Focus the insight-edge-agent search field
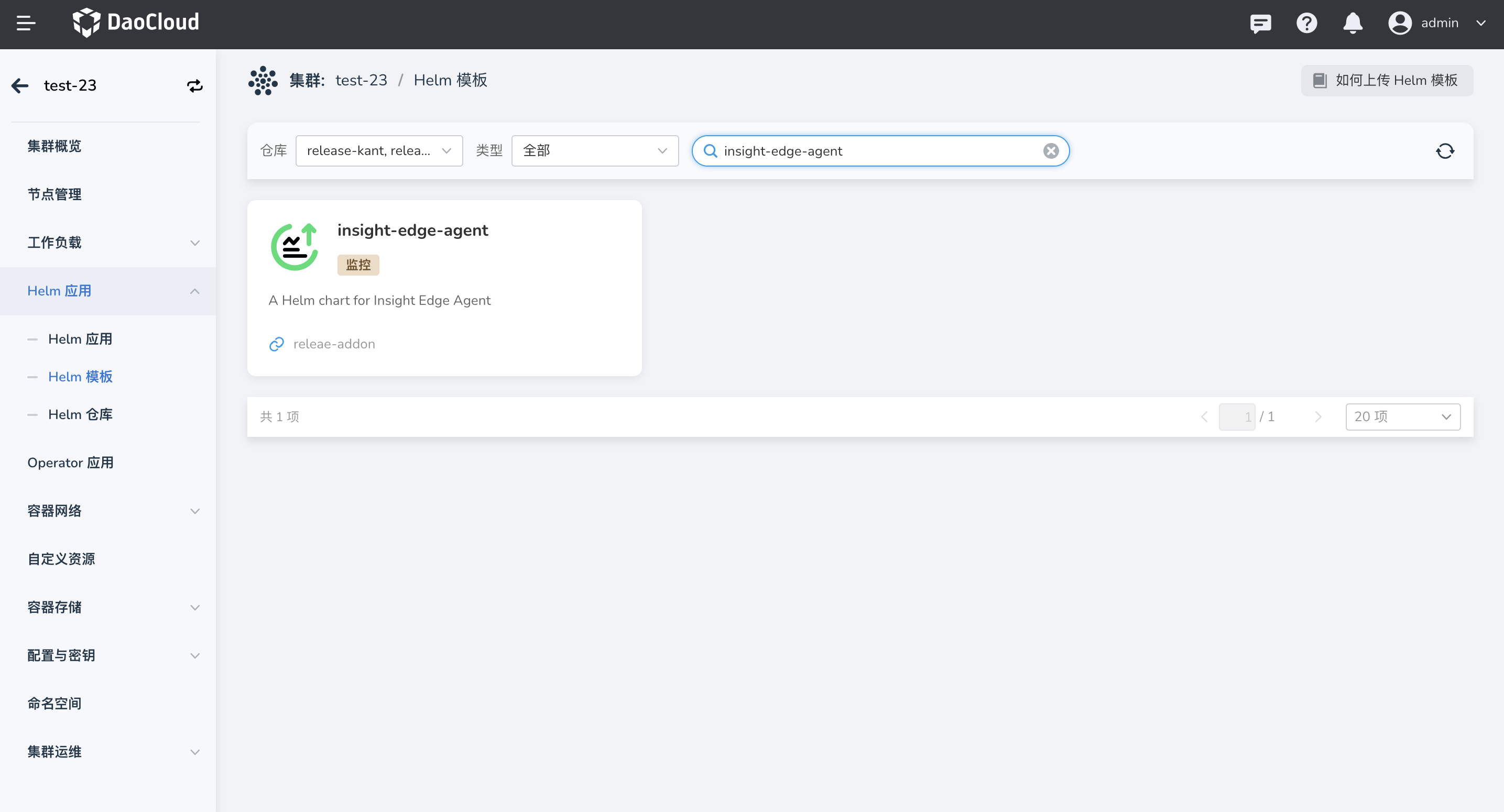 click(880, 151)
